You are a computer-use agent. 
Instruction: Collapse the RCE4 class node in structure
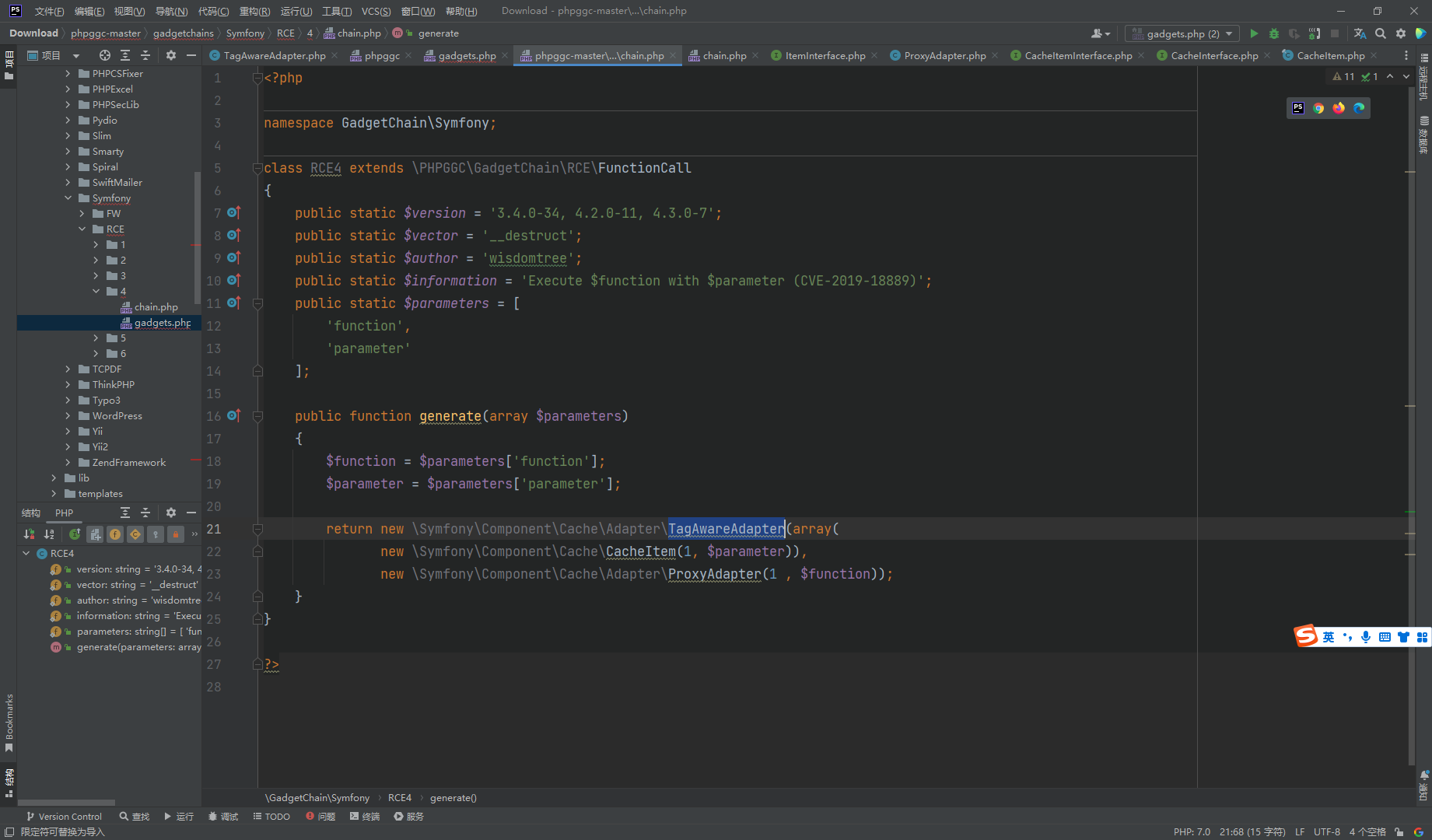point(26,553)
